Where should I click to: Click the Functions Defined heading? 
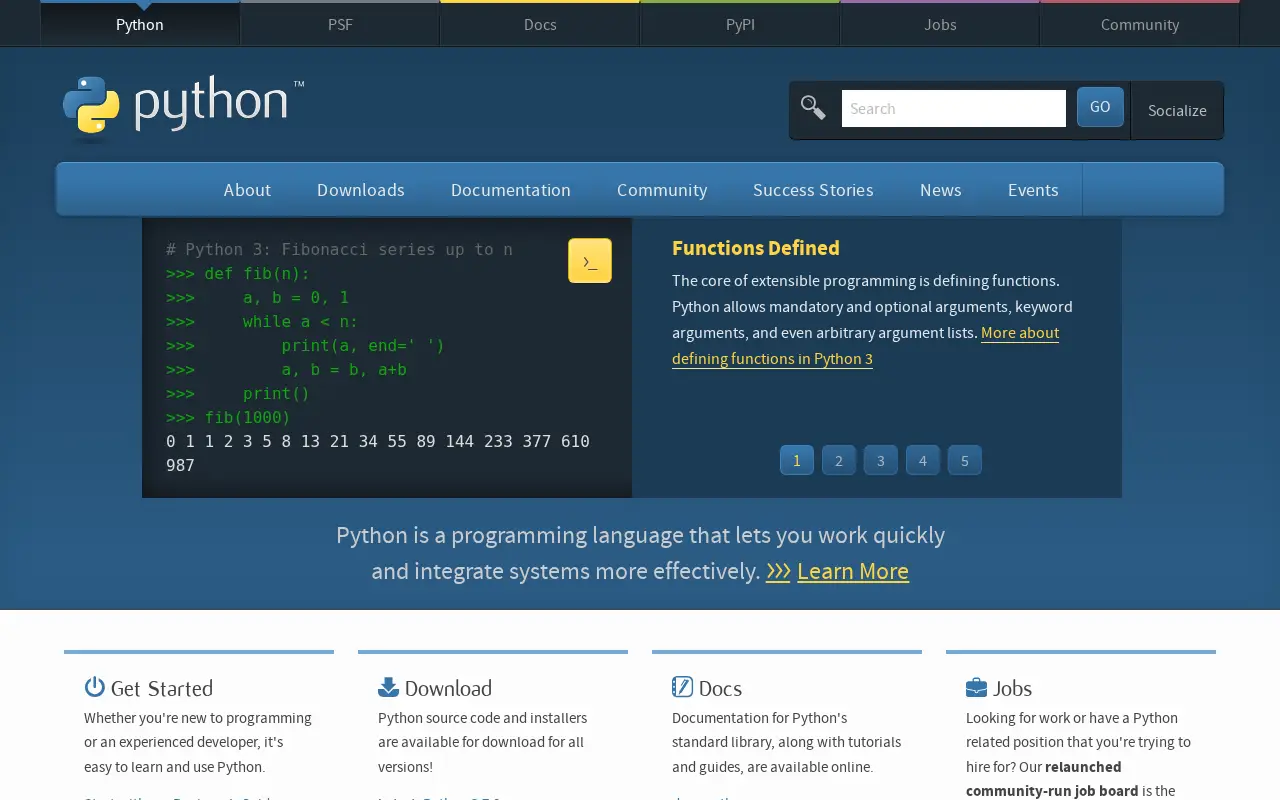(x=756, y=248)
